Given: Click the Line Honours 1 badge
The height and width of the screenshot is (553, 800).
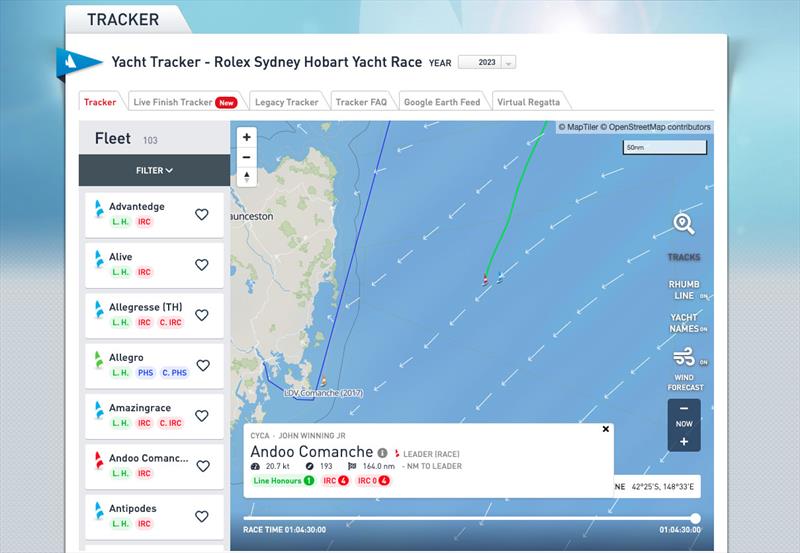Looking at the screenshot, I should (283, 481).
